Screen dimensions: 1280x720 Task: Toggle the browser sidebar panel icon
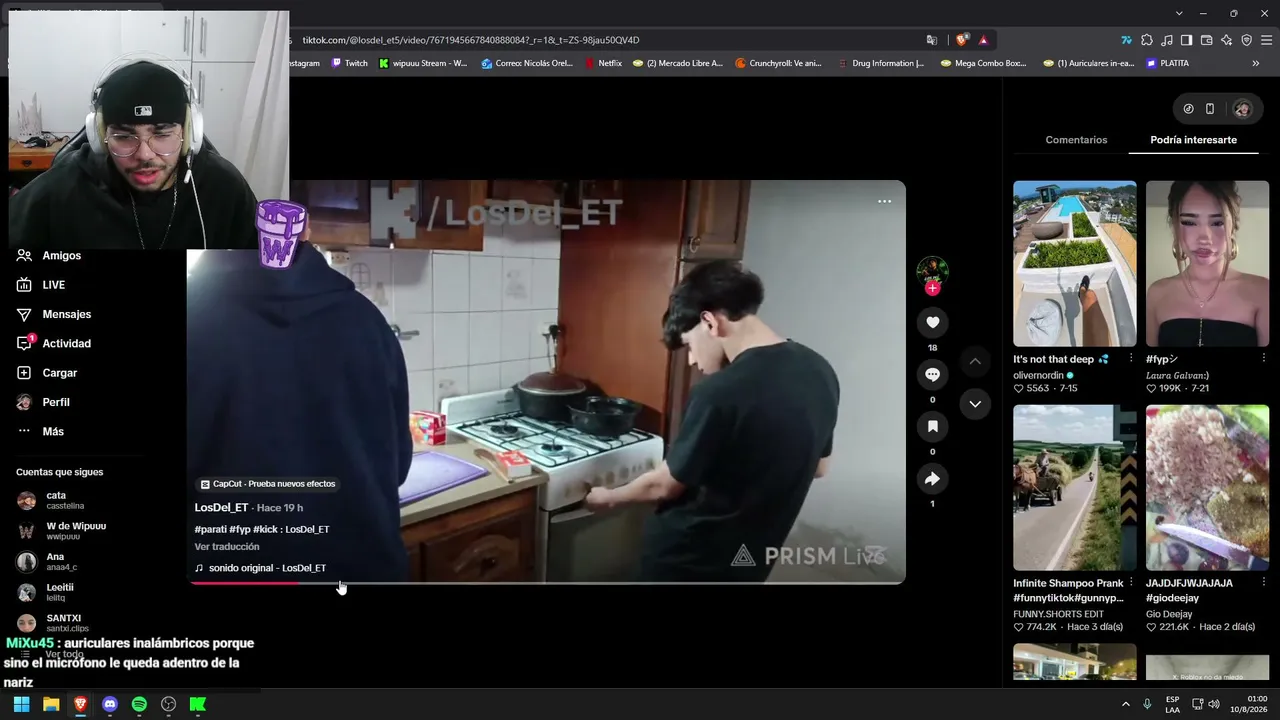click(1186, 40)
